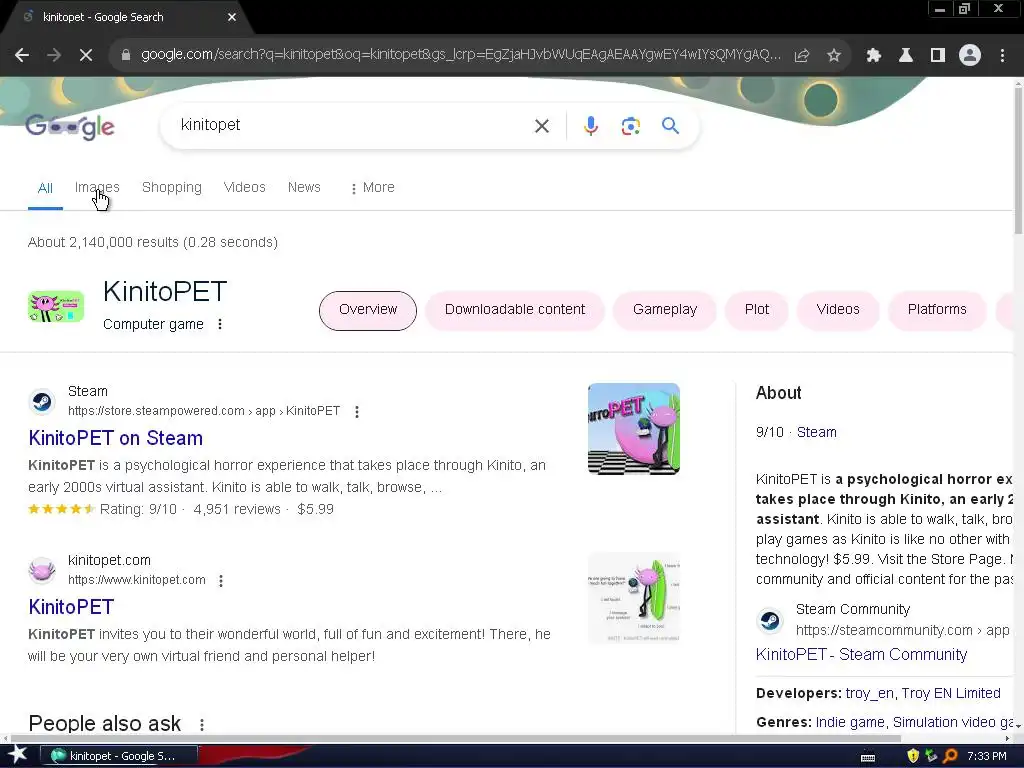The height and width of the screenshot is (768, 1024).
Task: Select the Plot chip
Action: pos(757,310)
